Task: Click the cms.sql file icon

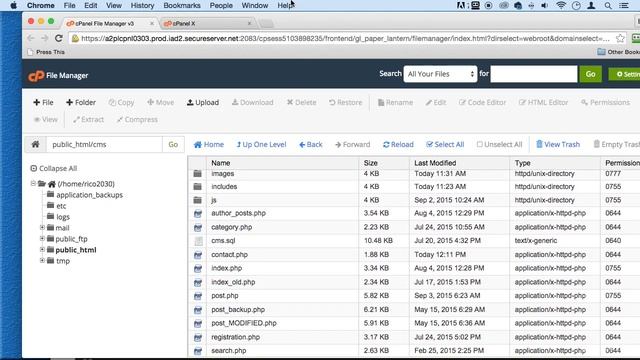Action: pyautogui.click(x=198, y=241)
